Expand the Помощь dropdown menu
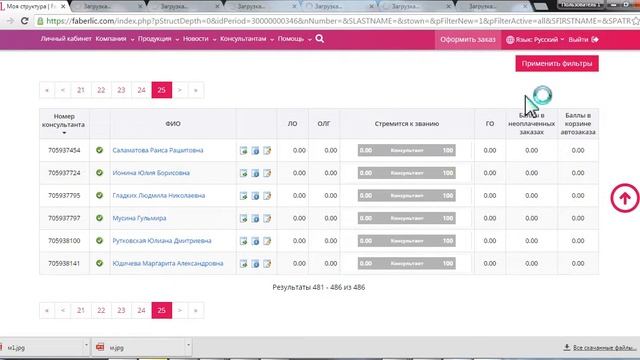Viewport: 640px width, 360px height. click(x=295, y=39)
